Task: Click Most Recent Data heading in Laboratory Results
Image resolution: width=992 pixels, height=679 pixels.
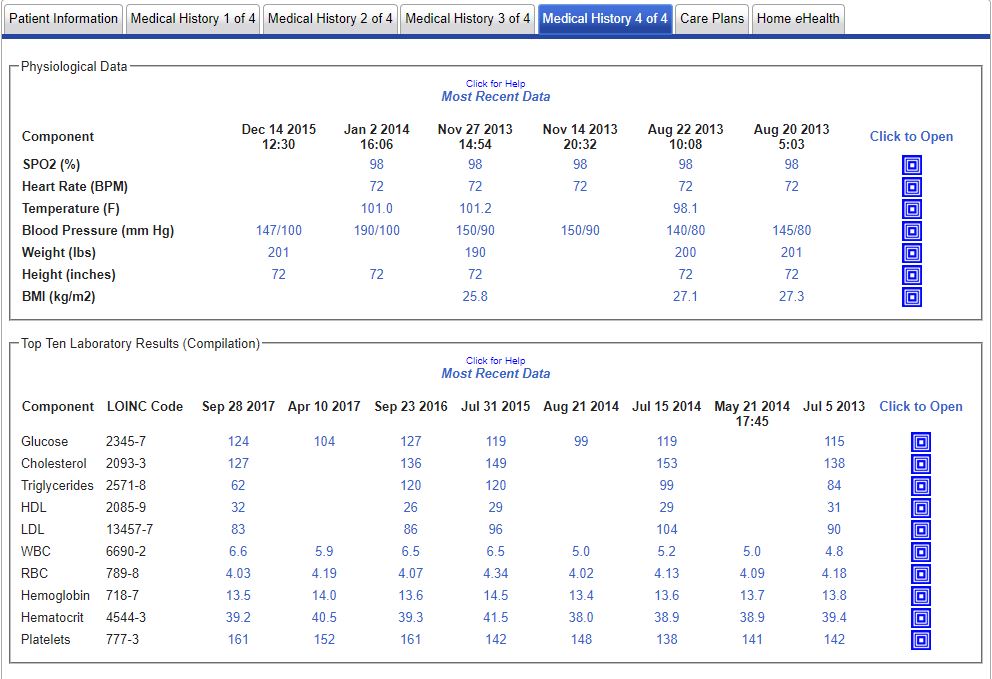Action: (x=495, y=374)
